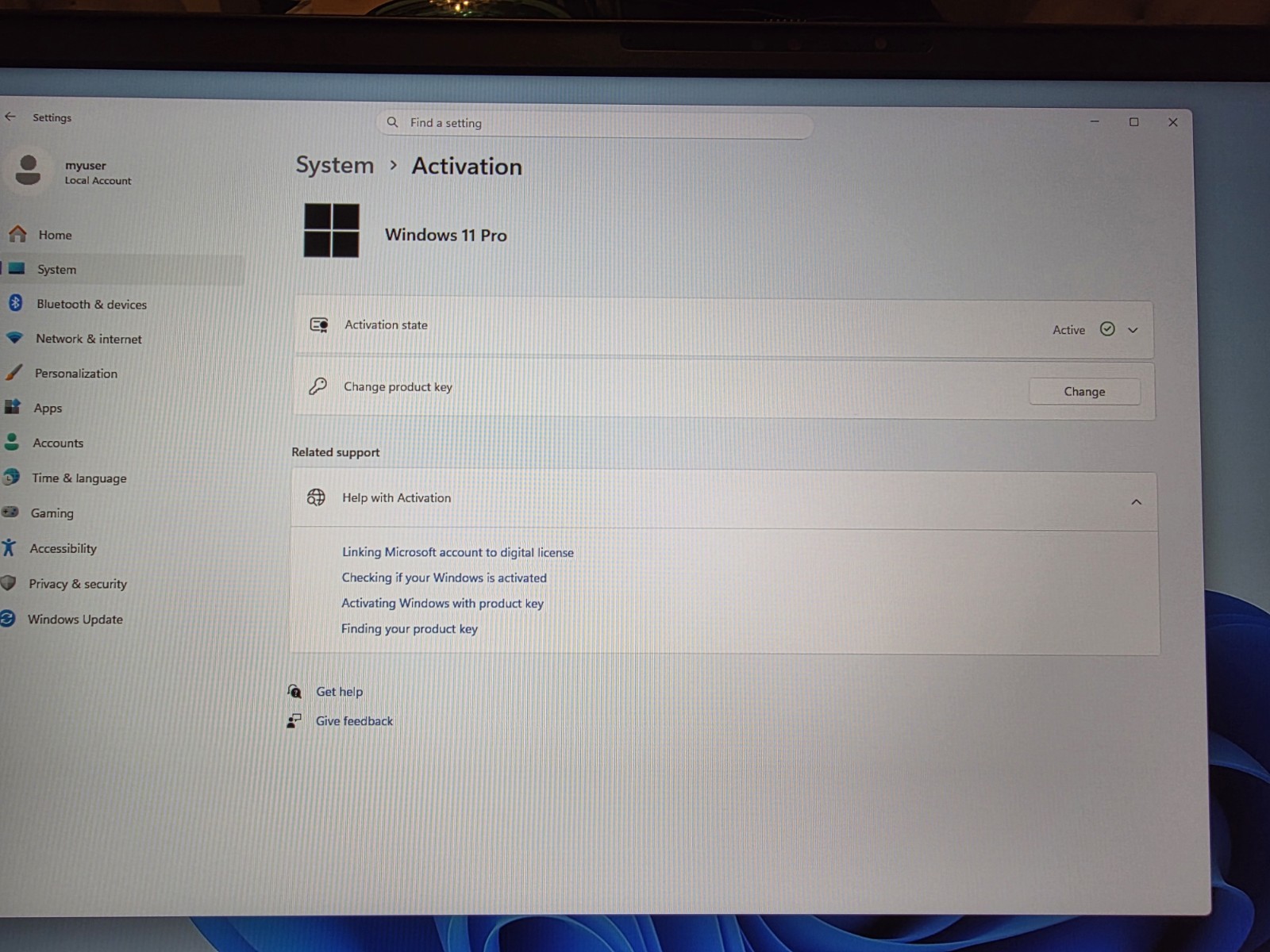The image size is (1270, 952).
Task: Click the System monitor icon in sidebar
Action: coord(17,269)
